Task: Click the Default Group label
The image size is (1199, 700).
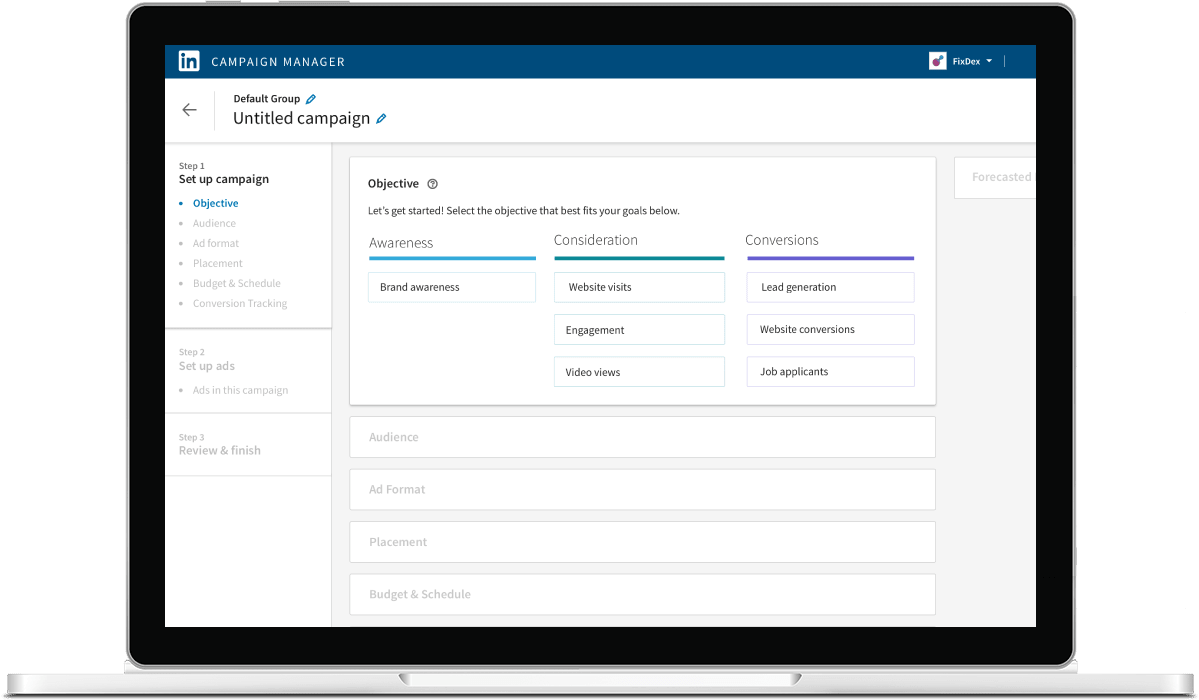Action: tap(267, 99)
